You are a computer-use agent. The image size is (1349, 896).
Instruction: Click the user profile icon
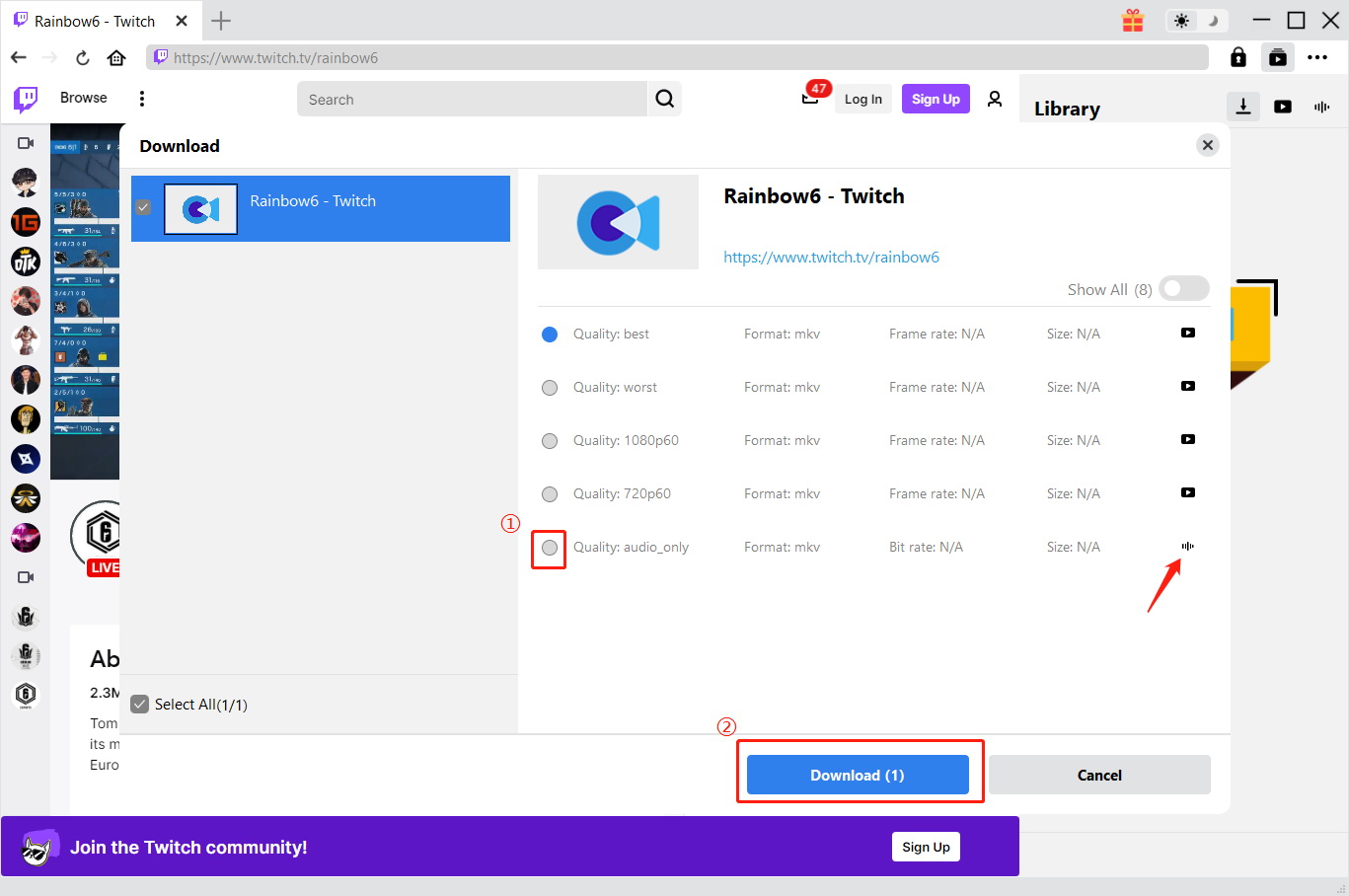995,99
